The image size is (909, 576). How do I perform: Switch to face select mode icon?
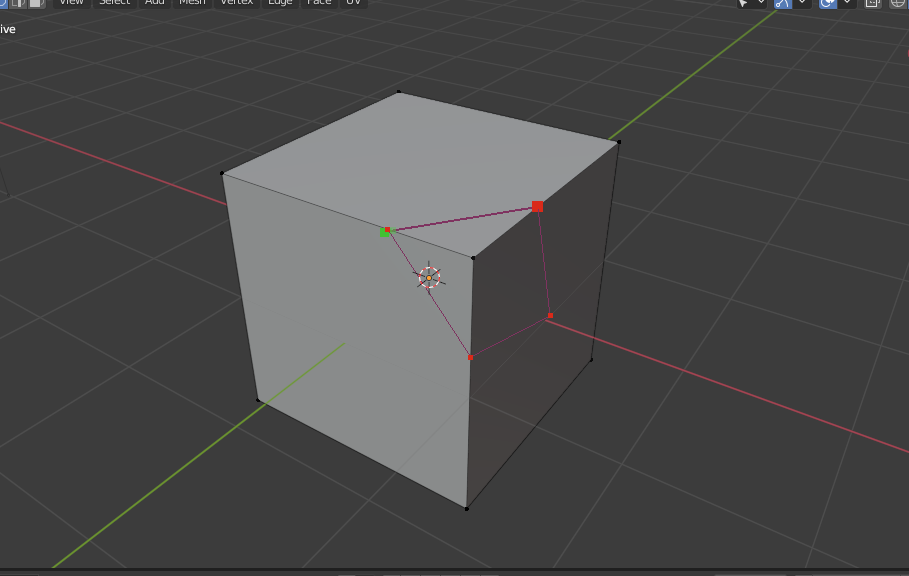37,2
